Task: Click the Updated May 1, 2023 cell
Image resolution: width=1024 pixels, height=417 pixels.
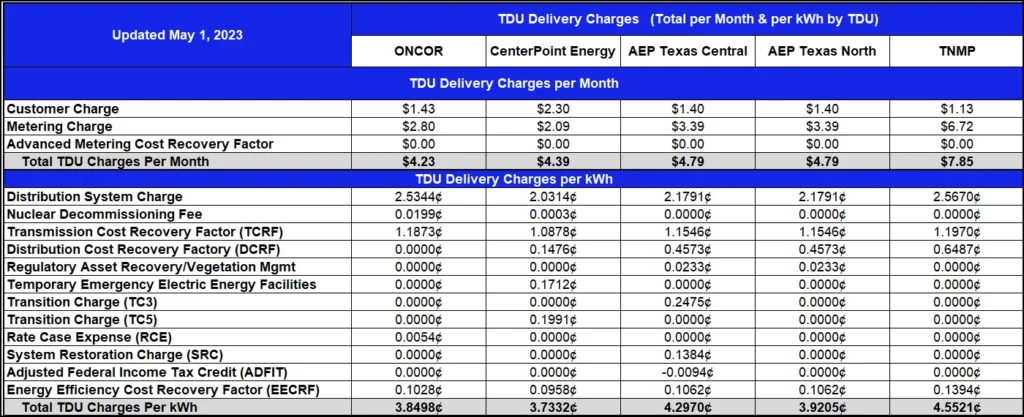Action: [x=177, y=35]
